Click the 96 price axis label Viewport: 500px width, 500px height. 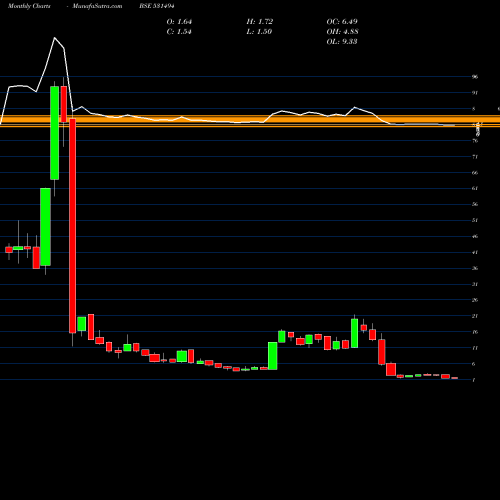[x=475, y=77]
